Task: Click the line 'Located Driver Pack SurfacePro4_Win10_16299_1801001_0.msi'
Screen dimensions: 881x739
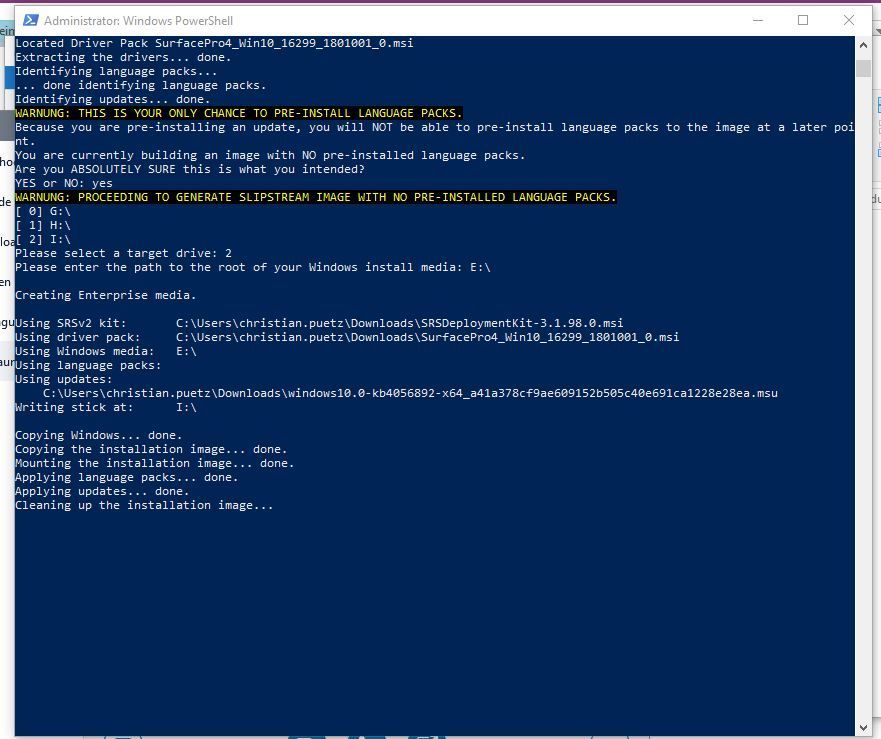Action: click(214, 43)
